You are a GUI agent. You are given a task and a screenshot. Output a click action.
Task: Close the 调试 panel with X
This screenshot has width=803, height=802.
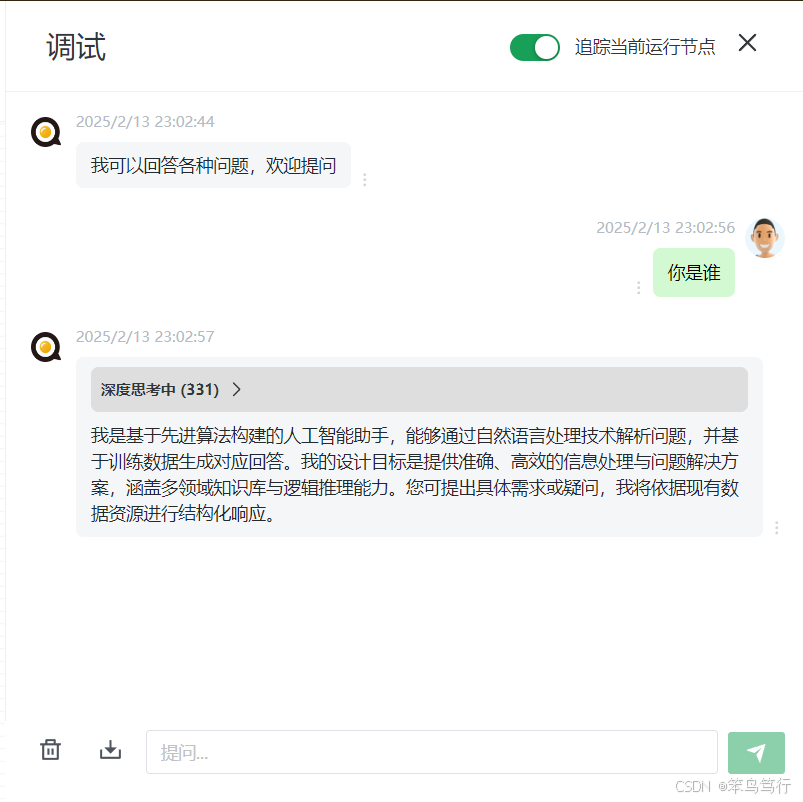click(747, 43)
